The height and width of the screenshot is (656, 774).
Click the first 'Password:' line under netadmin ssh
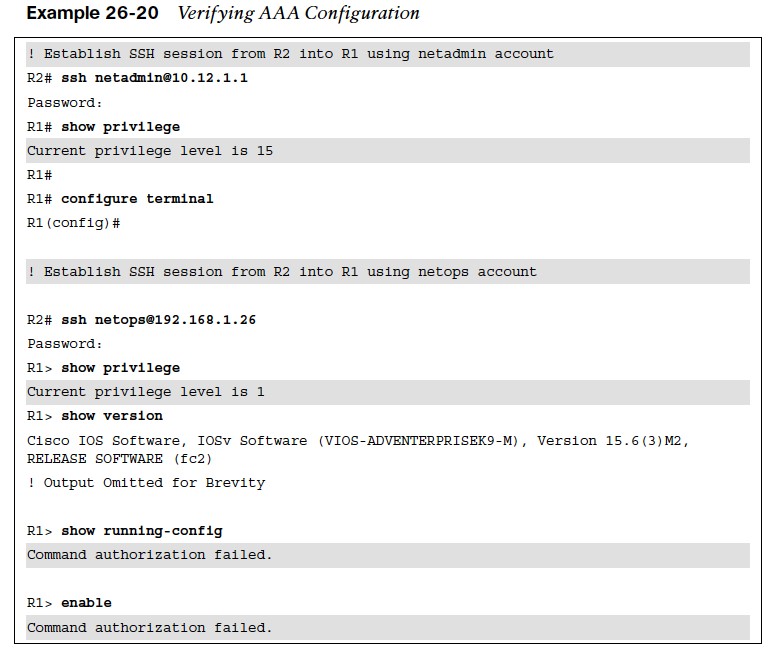click(x=65, y=103)
